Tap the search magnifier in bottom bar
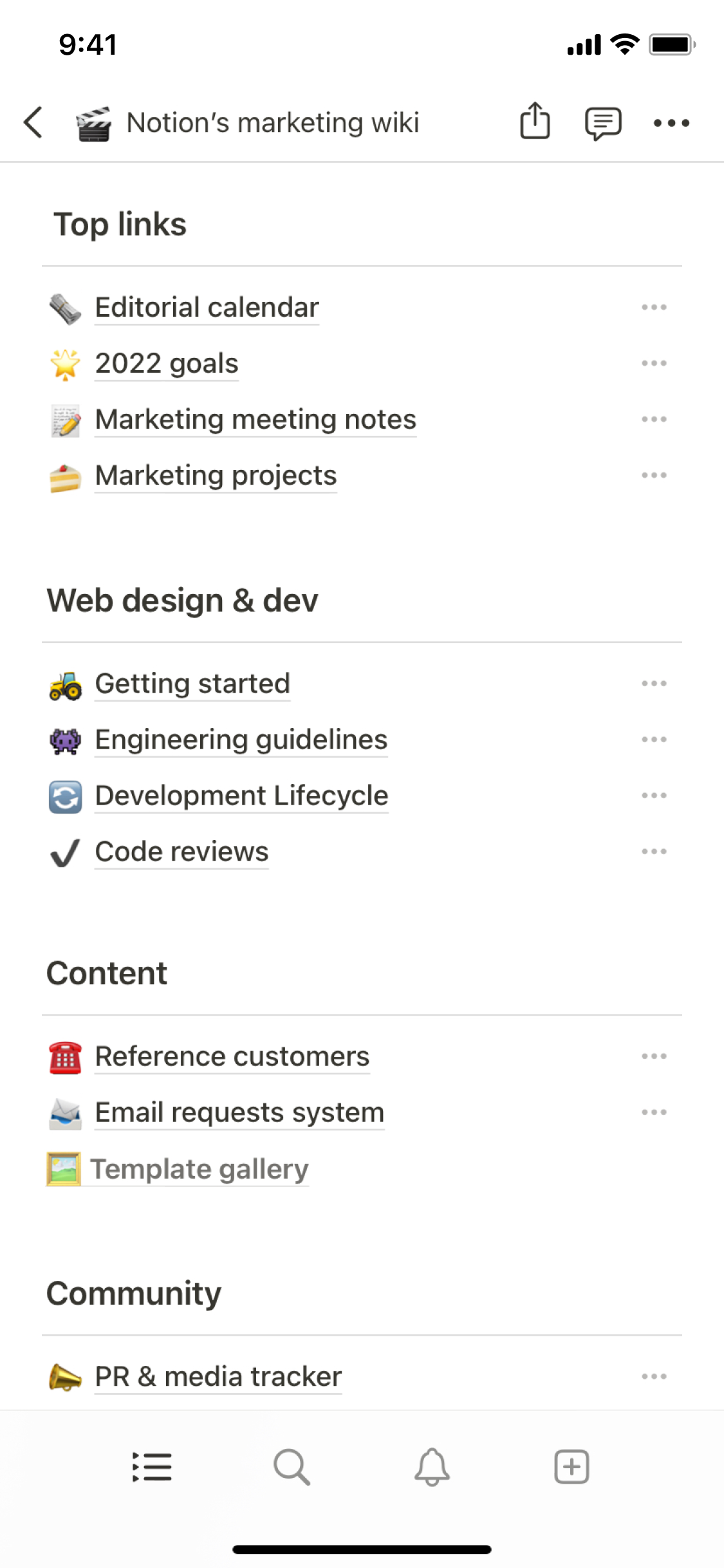This screenshot has height=1568, width=724. pos(292,1467)
